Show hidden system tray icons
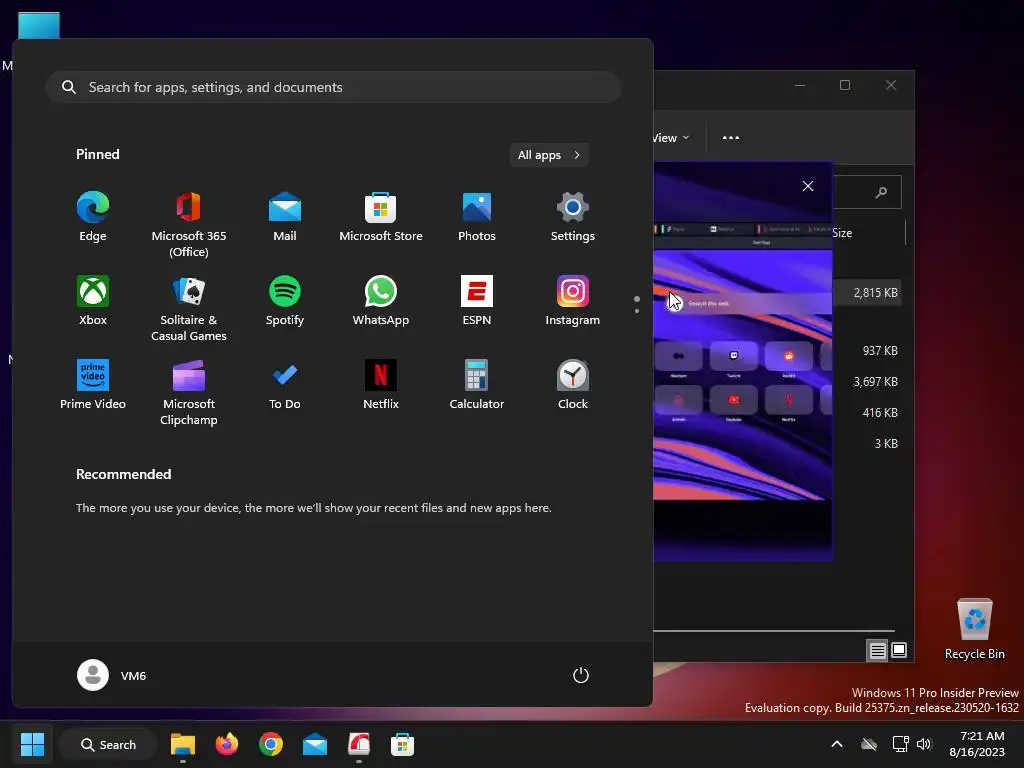 (837, 744)
